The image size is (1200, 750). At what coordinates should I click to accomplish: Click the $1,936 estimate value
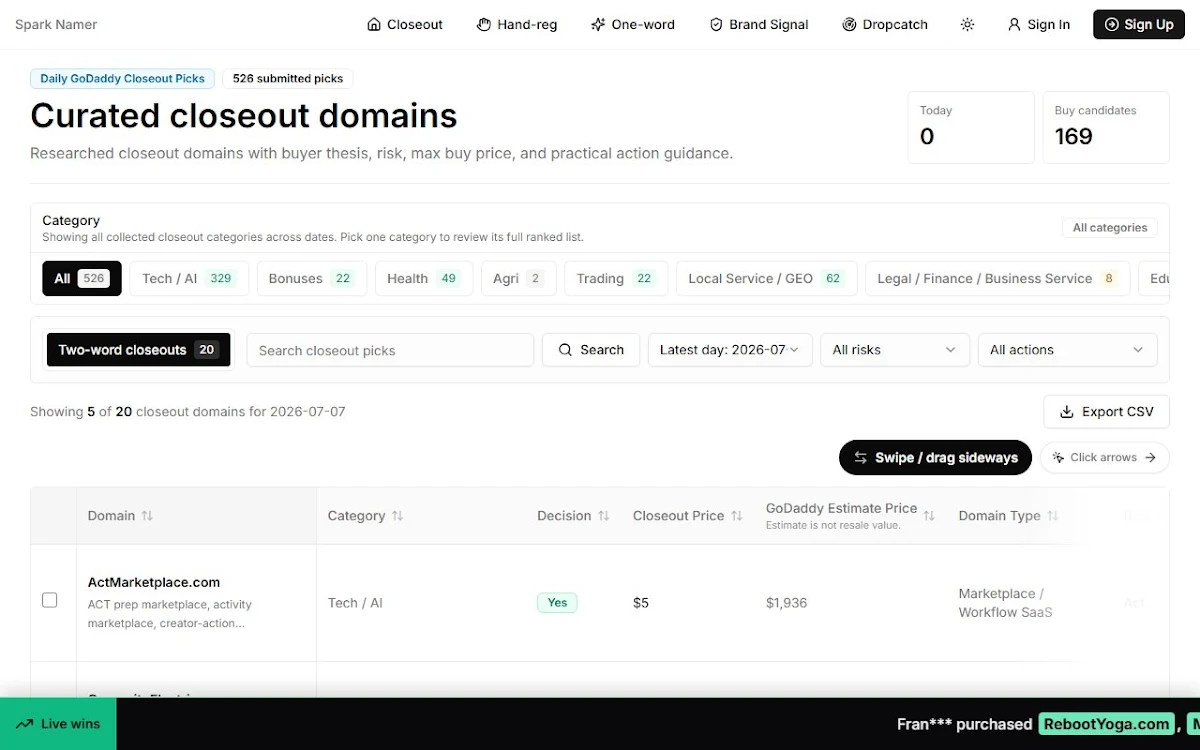click(x=786, y=603)
